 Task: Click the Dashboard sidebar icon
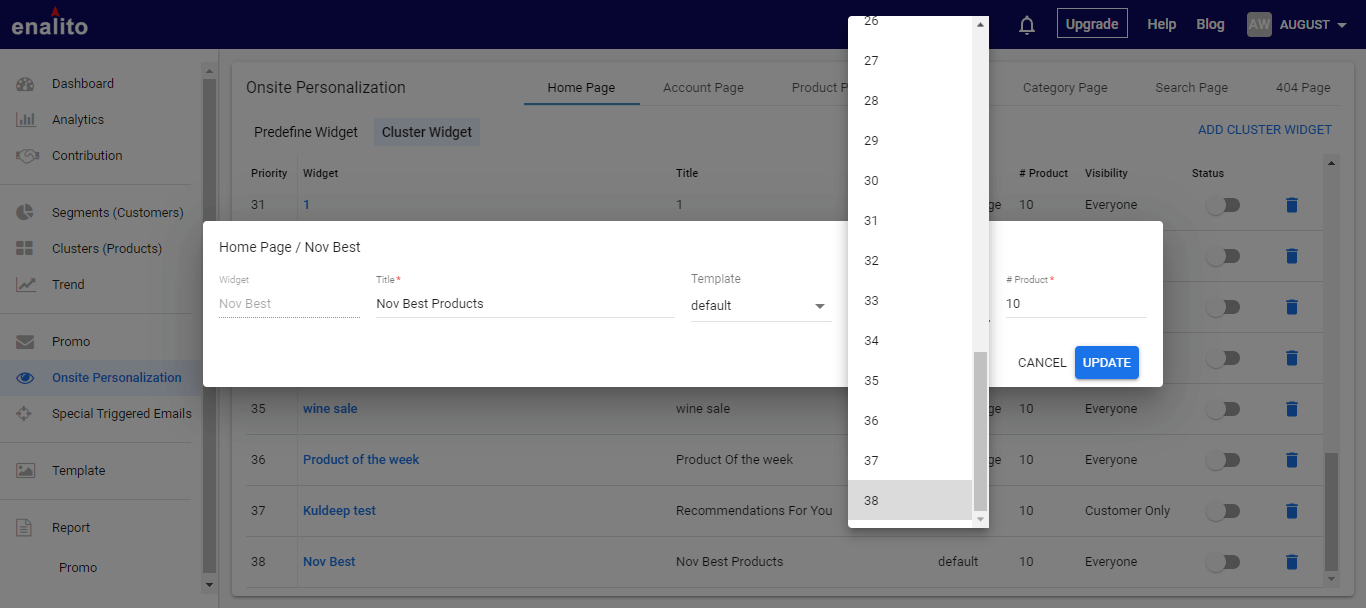tap(26, 84)
